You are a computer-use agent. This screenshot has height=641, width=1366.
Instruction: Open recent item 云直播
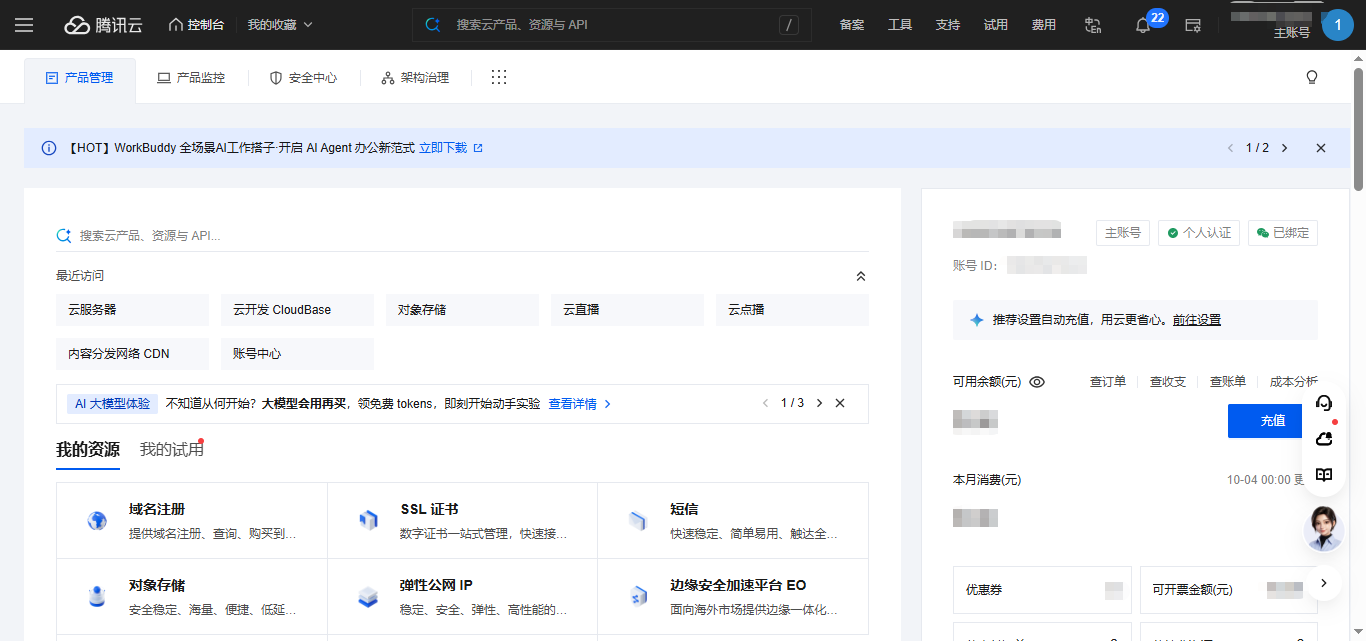coord(627,310)
